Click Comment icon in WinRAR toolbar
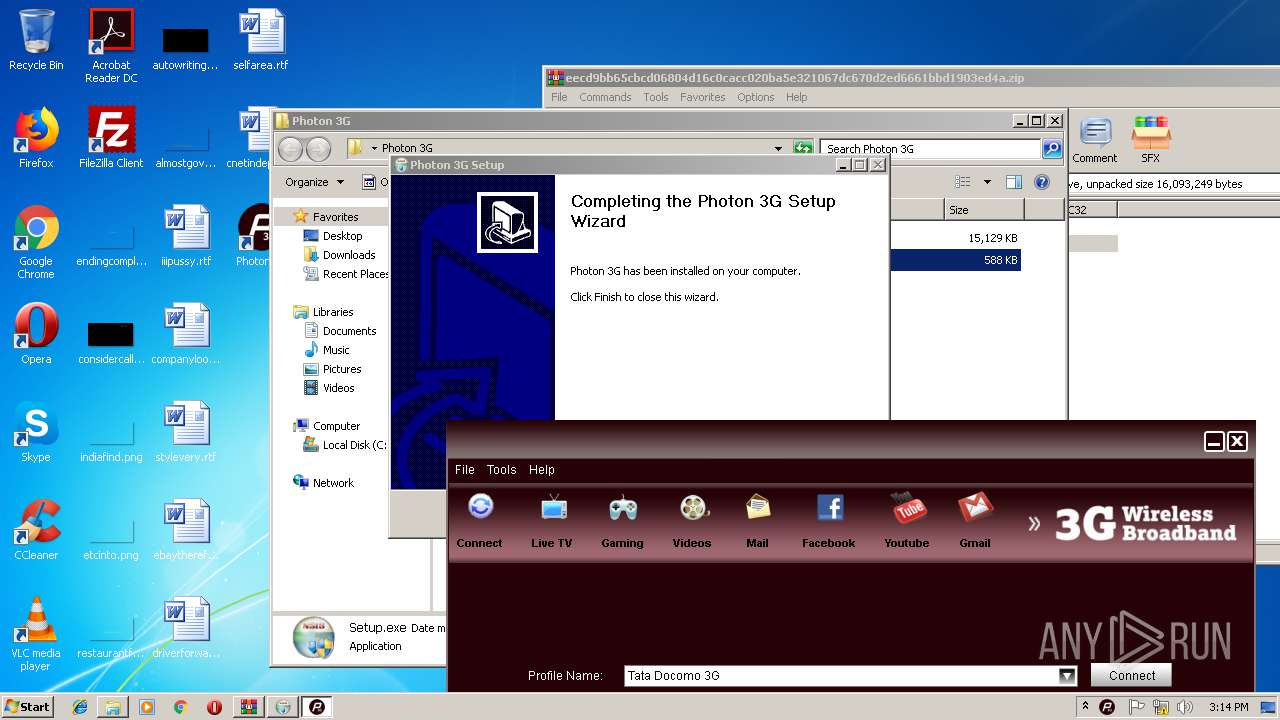This screenshot has width=1280, height=720. click(1095, 141)
